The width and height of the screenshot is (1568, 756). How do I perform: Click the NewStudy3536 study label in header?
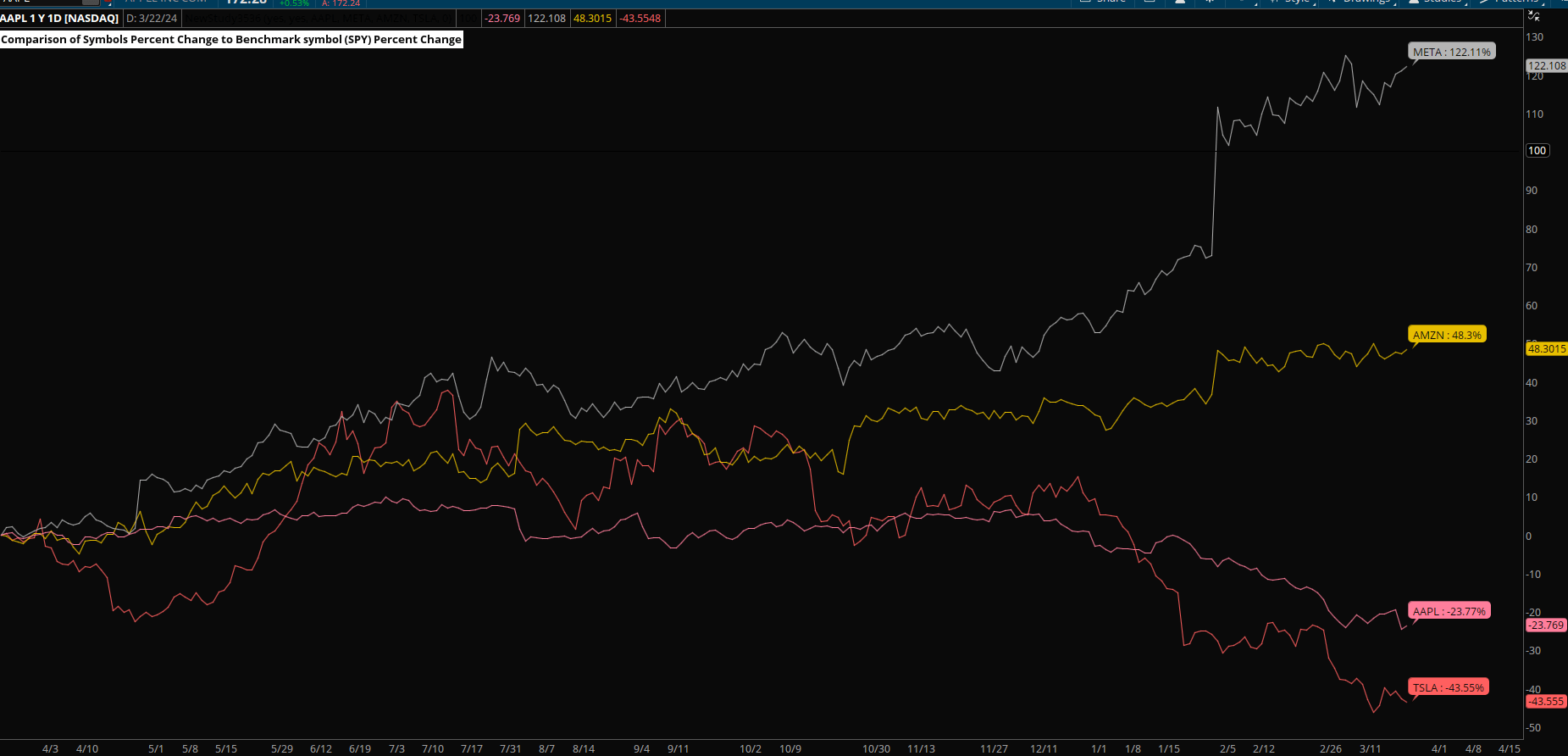(319, 18)
